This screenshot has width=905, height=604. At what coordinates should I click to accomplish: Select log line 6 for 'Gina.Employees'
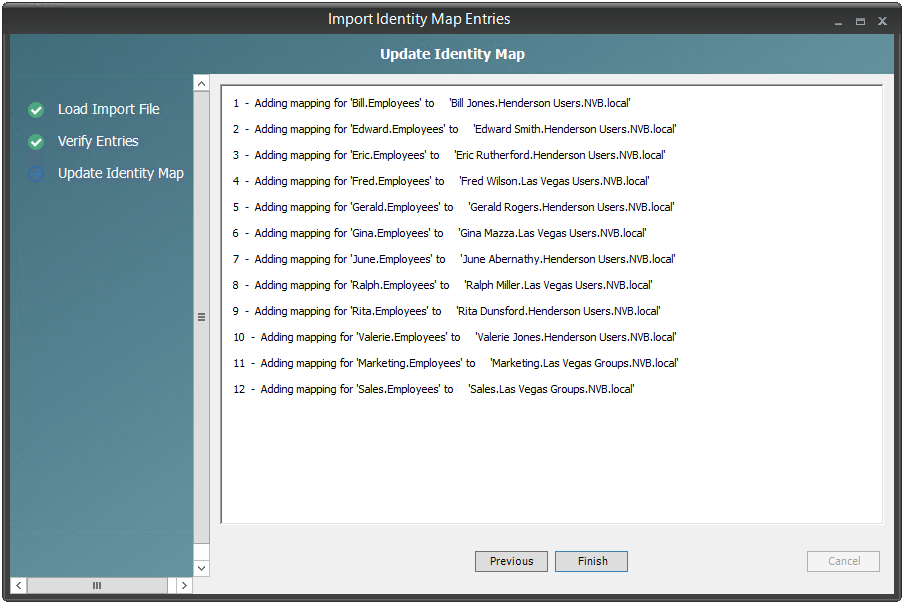[440, 233]
